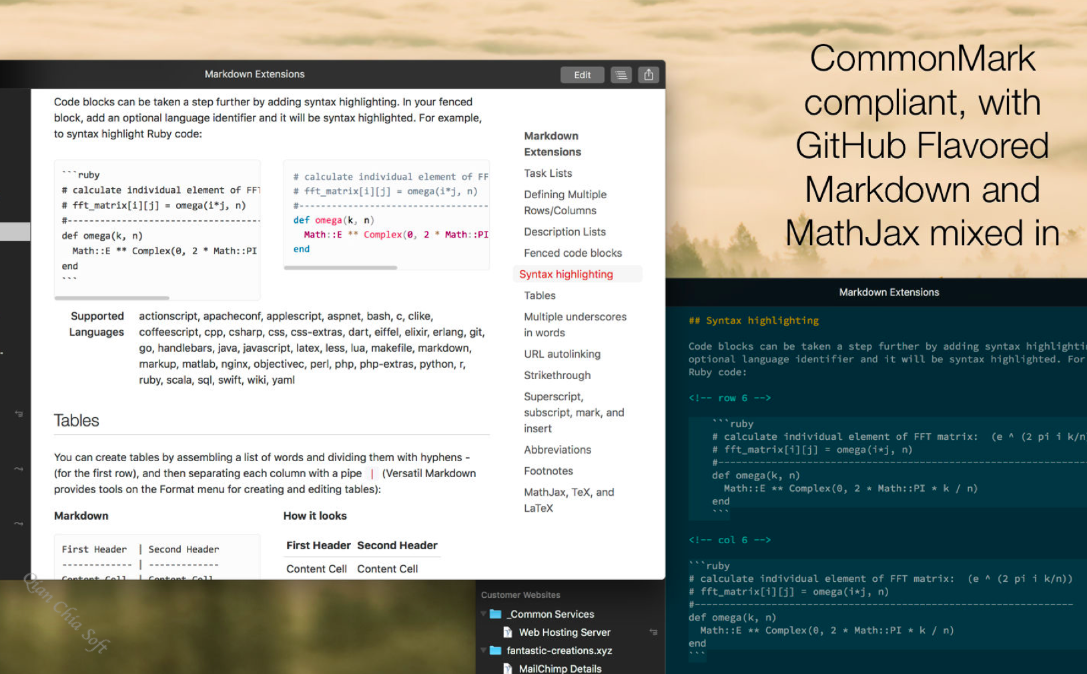The image size is (1087, 674).
Task: Click the highlighted Ruby code block scrollbar
Action: (340, 268)
